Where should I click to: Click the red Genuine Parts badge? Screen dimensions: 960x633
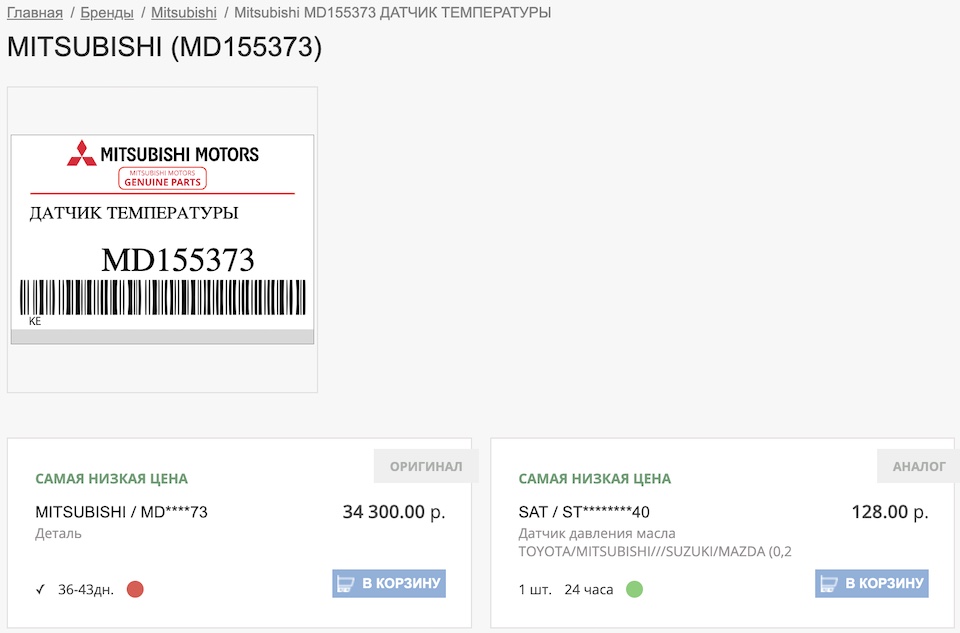[x=162, y=178]
